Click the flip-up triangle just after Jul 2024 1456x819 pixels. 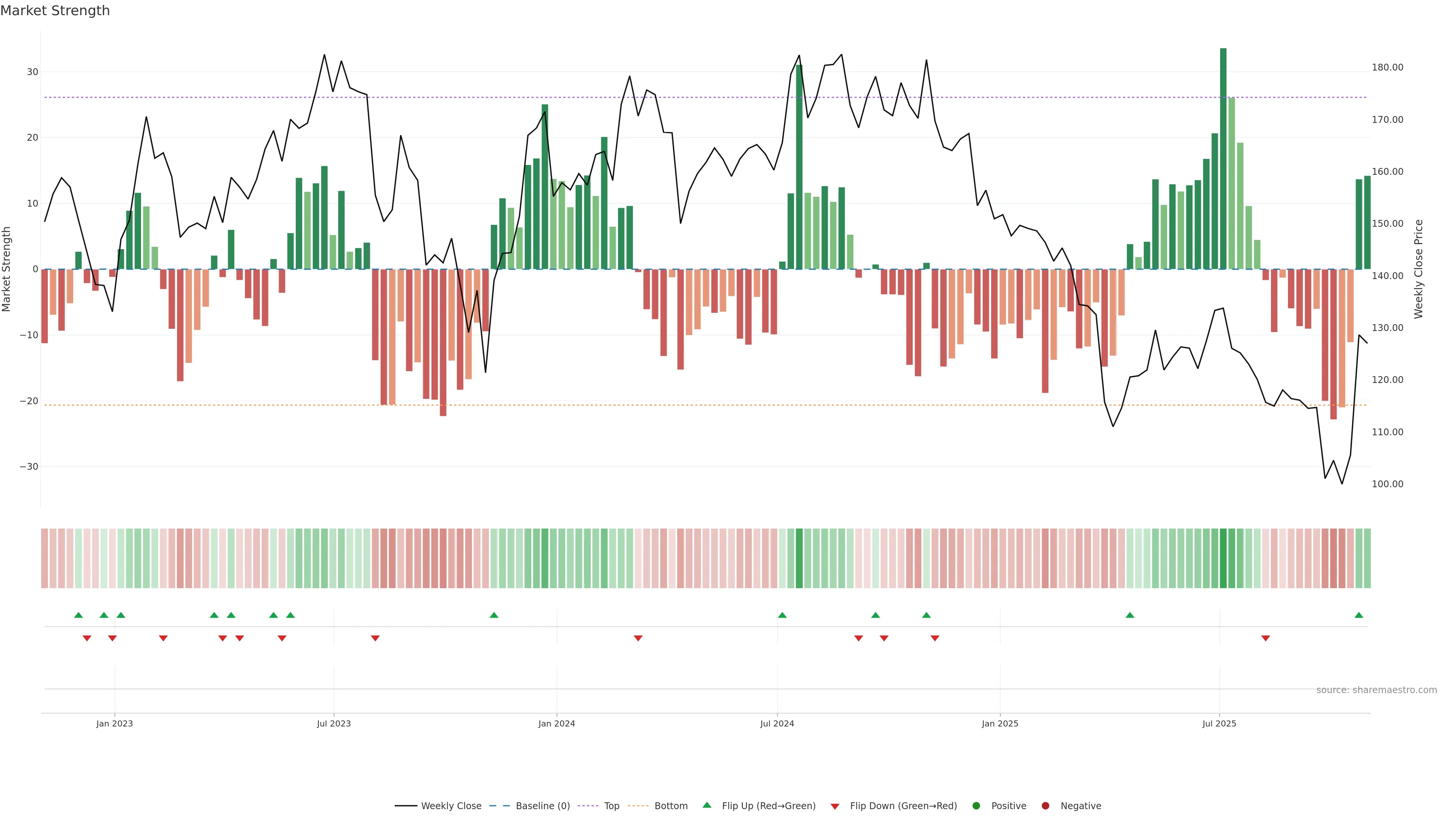(x=782, y=615)
